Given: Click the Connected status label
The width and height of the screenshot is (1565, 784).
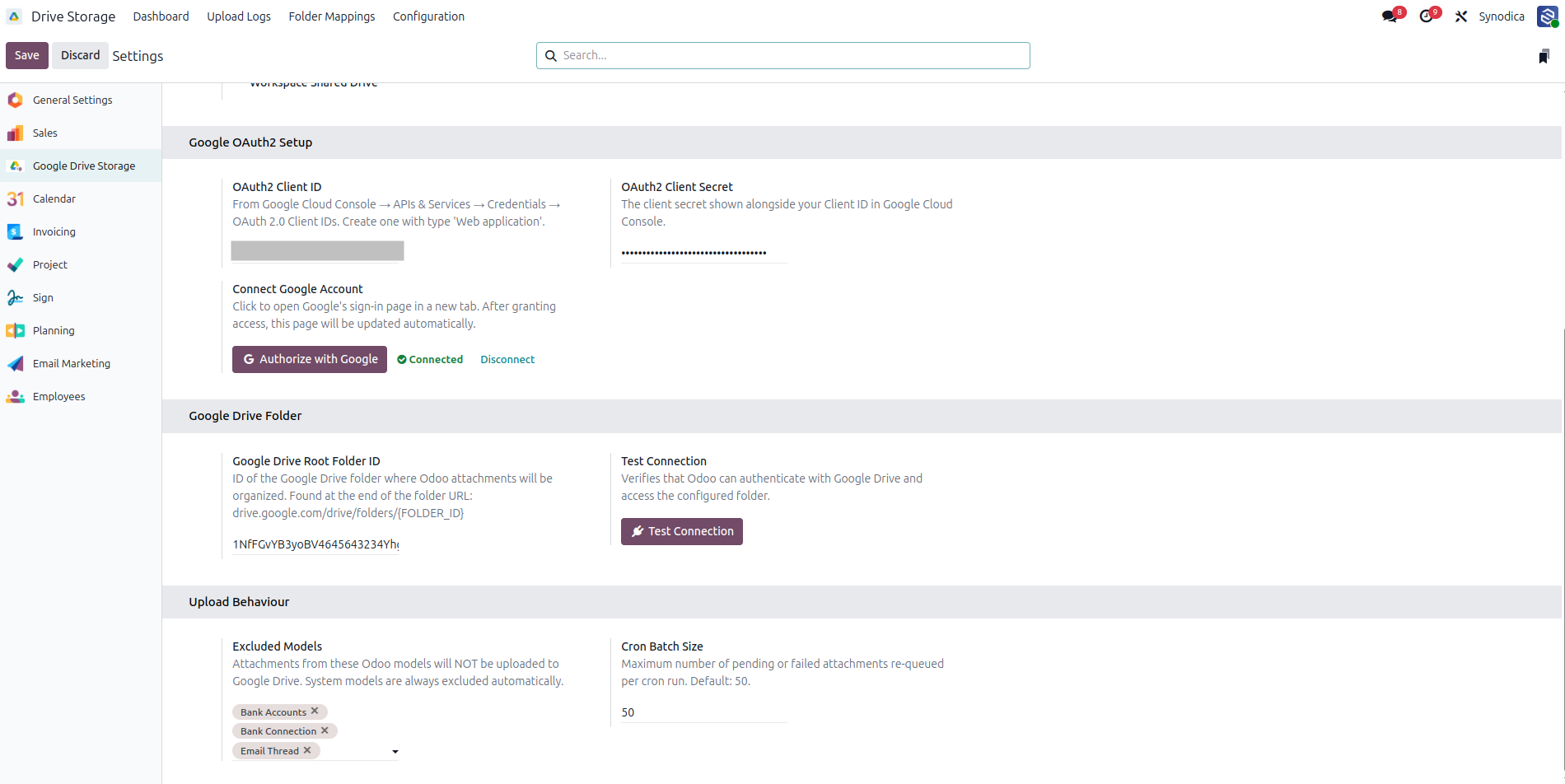Looking at the screenshot, I should [x=430, y=359].
